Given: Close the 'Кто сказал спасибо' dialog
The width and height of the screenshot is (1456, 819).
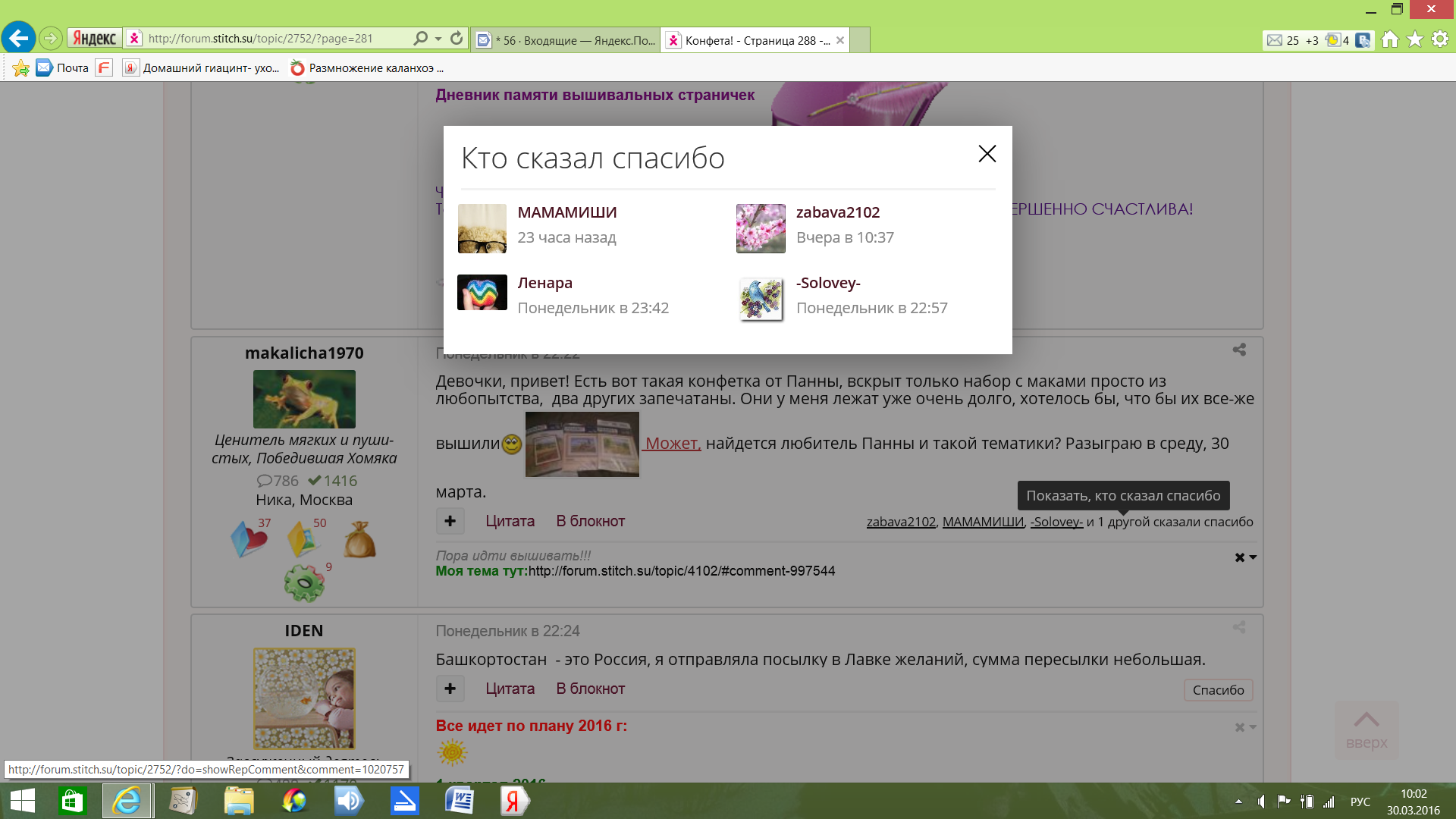Looking at the screenshot, I should pyautogui.click(x=987, y=154).
